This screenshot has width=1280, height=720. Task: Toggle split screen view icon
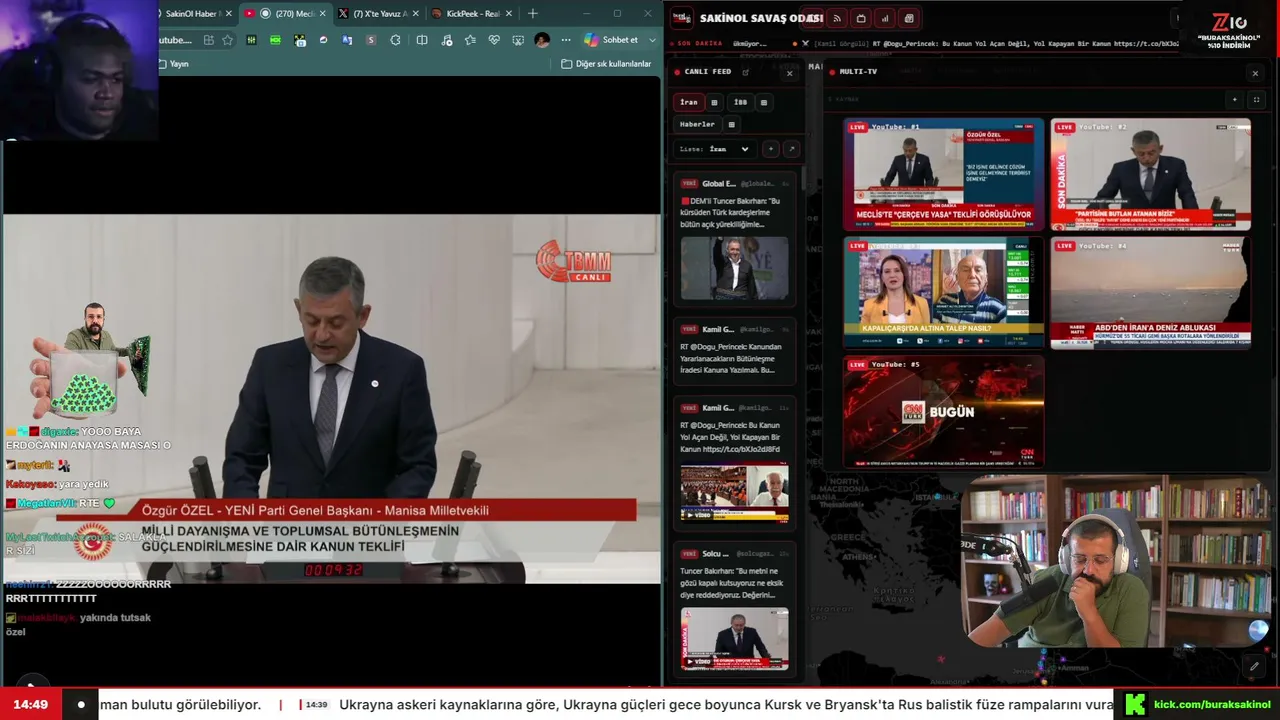[x=422, y=40]
